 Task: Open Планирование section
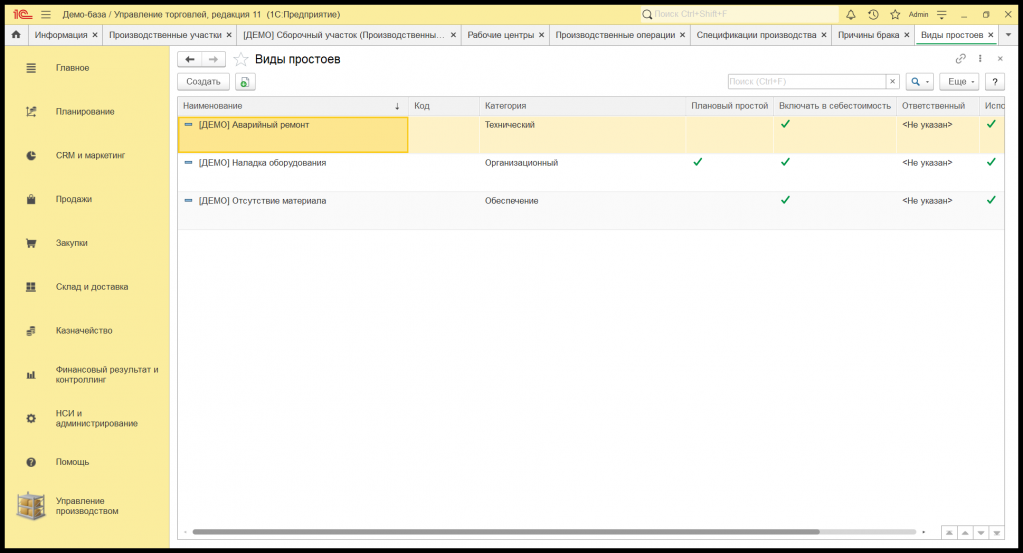pos(87,112)
